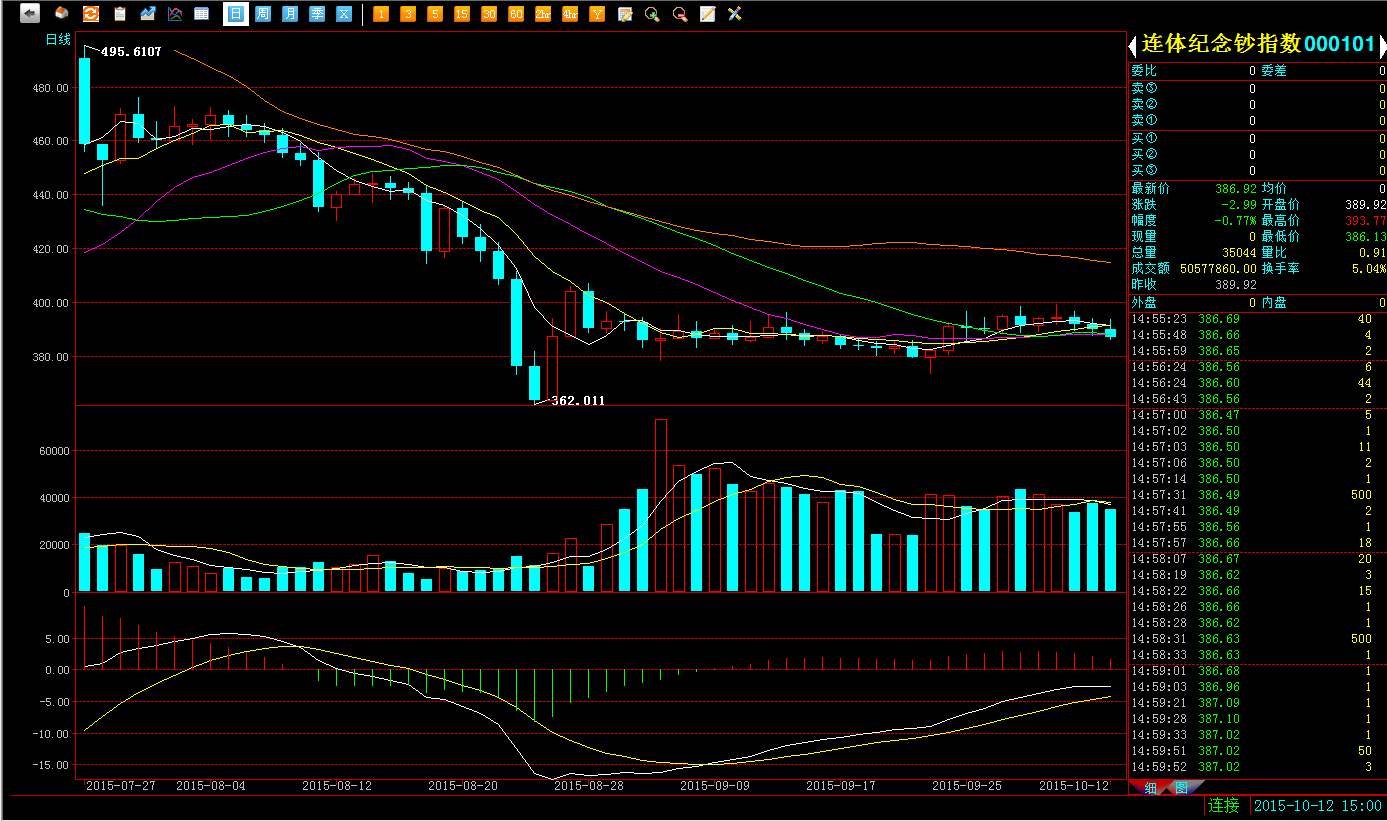Click the zoom in magnifier icon

652,14
